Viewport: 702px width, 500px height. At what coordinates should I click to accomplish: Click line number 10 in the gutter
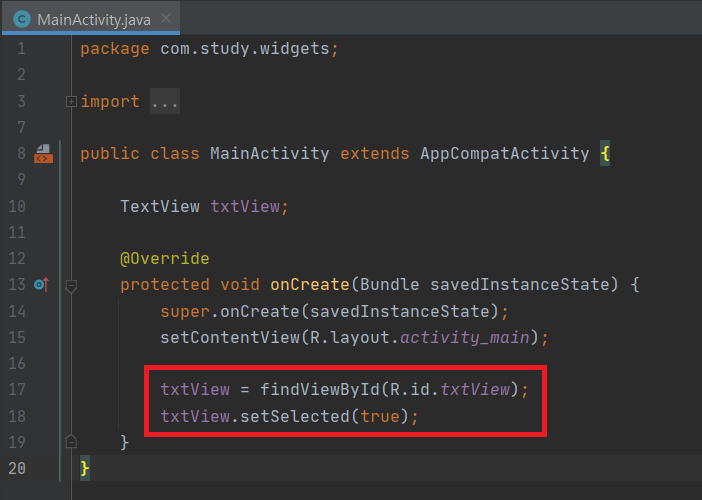[17, 206]
